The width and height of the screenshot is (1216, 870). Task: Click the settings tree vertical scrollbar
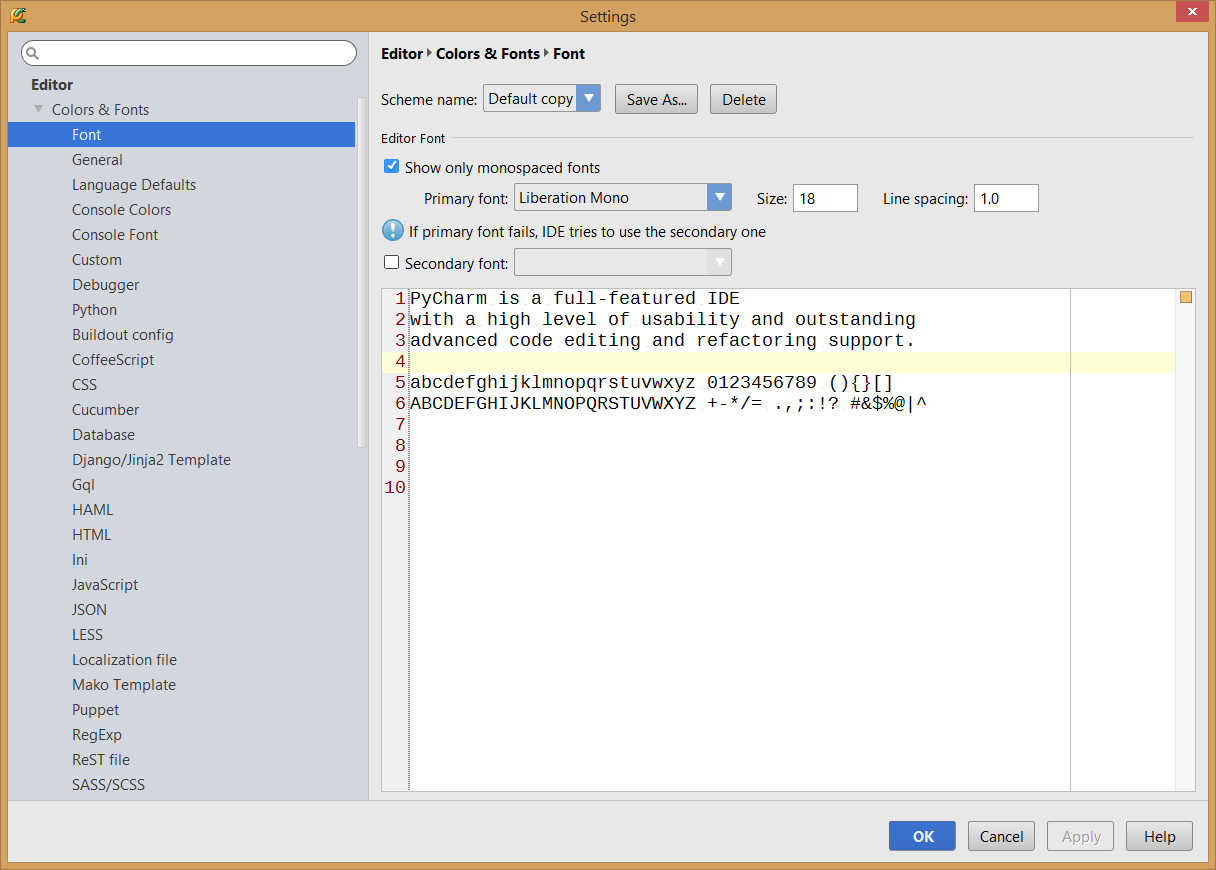[x=362, y=272]
